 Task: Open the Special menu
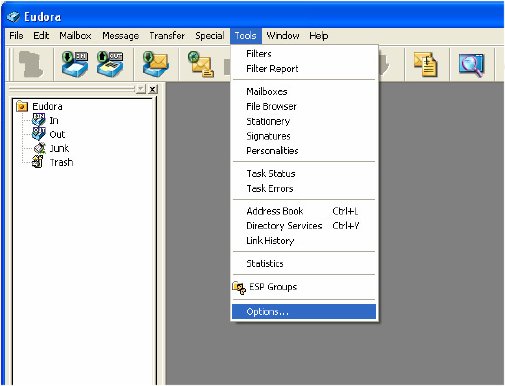209,36
